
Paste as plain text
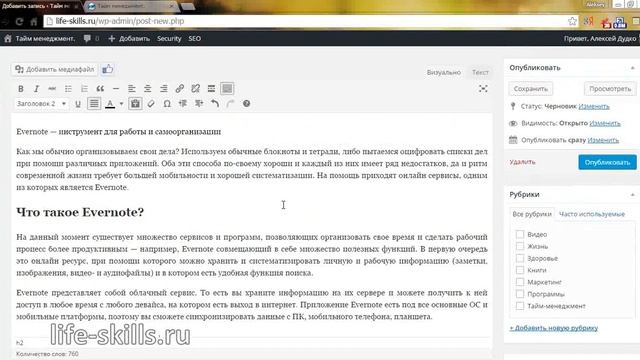click(x=135, y=104)
